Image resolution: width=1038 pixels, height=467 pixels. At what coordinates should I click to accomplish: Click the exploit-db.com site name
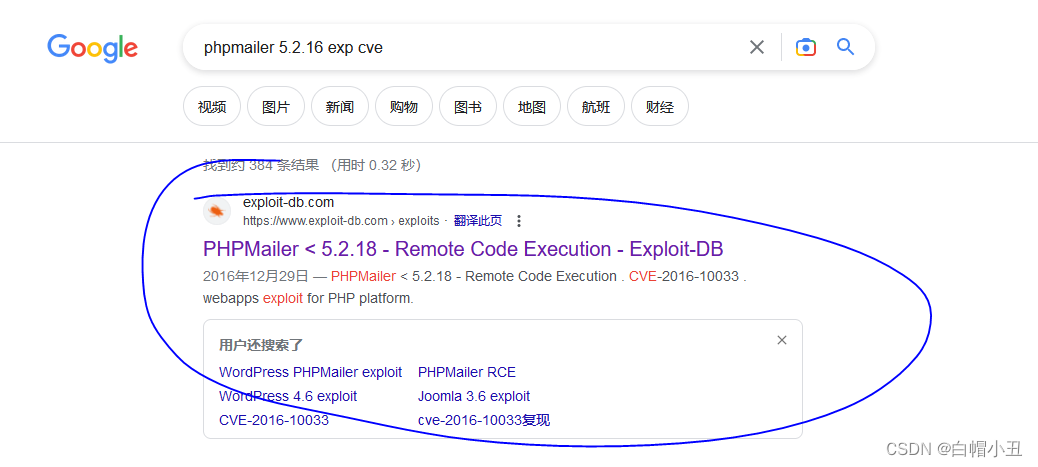(289, 202)
